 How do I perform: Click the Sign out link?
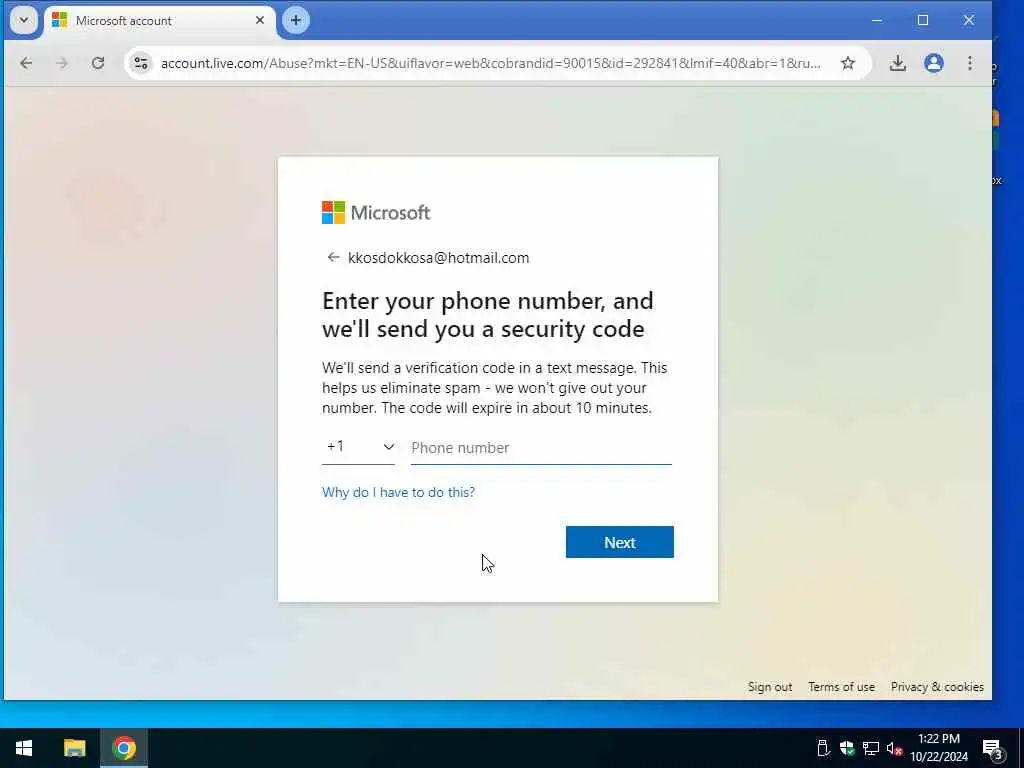(770, 687)
